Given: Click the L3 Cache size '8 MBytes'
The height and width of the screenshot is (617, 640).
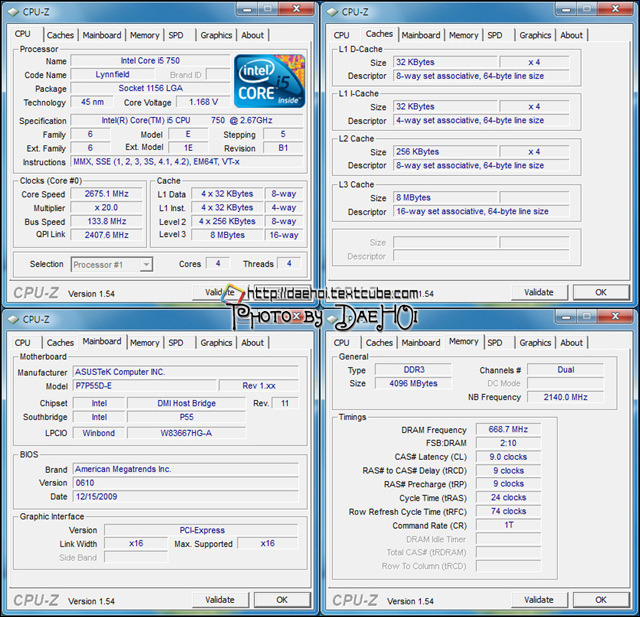Looking at the screenshot, I should tap(445, 198).
